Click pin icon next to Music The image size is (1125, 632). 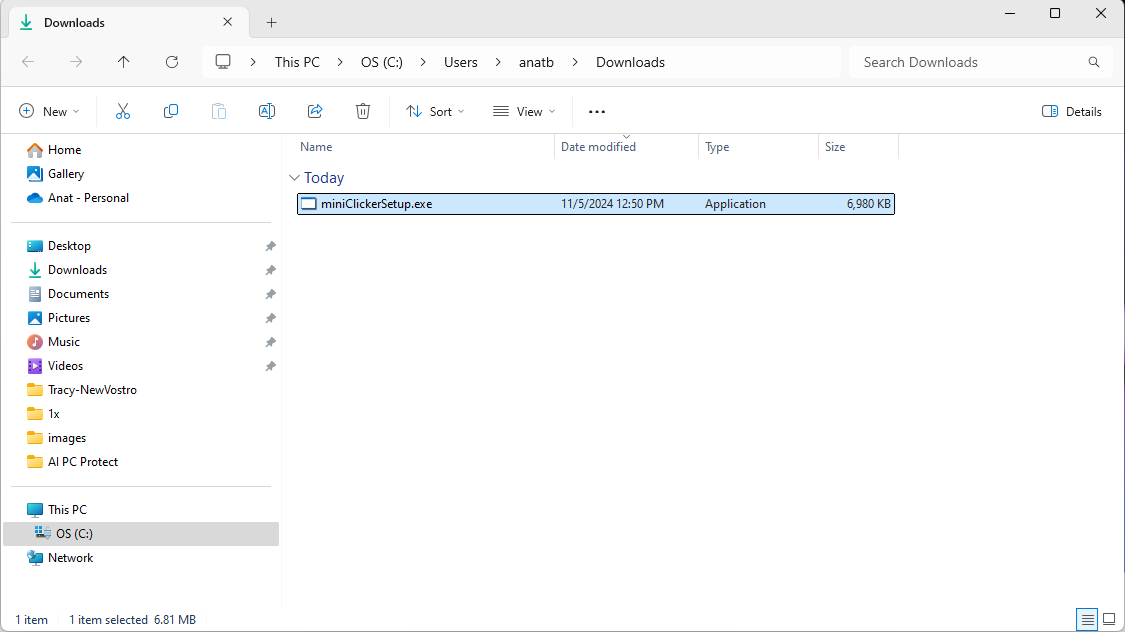coord(270,342)
